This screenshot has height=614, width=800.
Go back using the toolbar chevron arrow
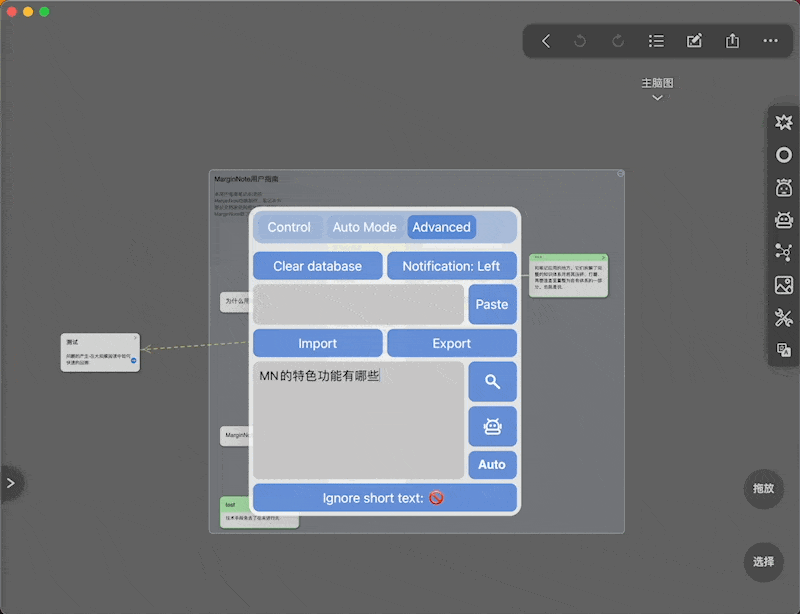click(x=546, y=41)
